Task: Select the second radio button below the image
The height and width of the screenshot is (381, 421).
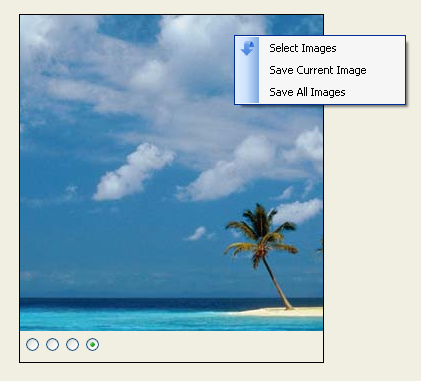Action: tap(52, 344)
